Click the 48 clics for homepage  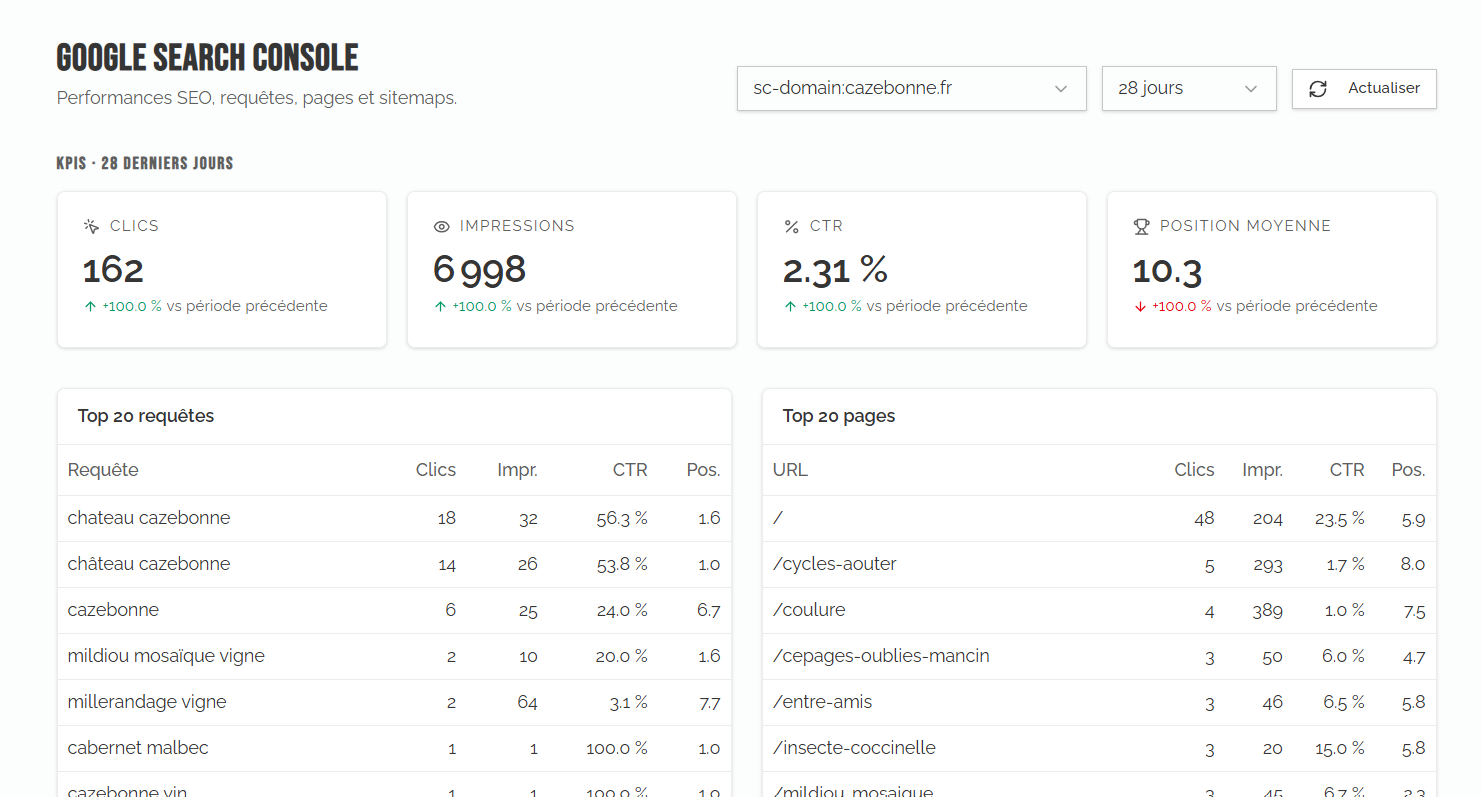(x=1204, y=518)
